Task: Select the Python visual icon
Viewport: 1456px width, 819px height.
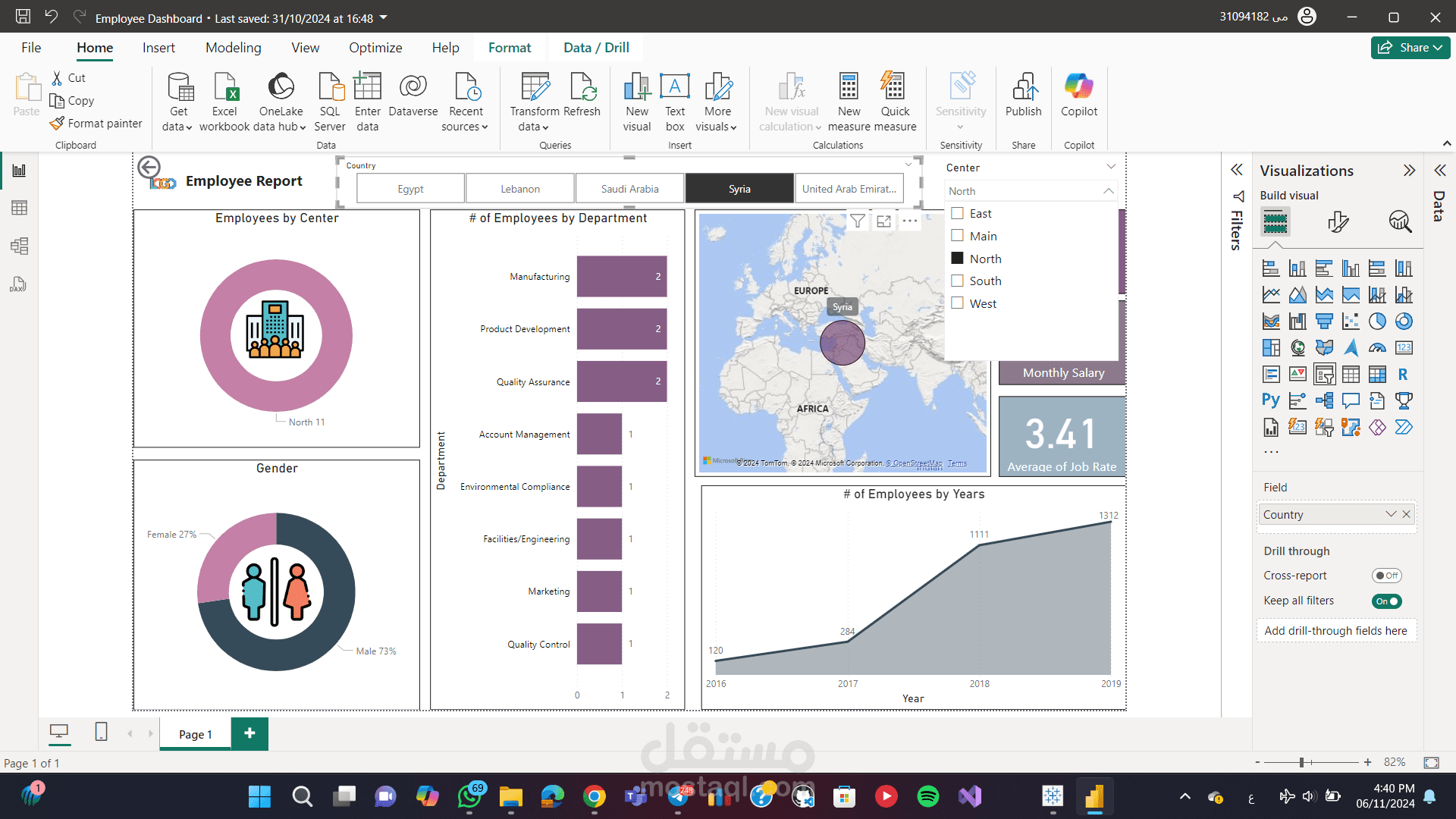Action: pos(1271,400)
